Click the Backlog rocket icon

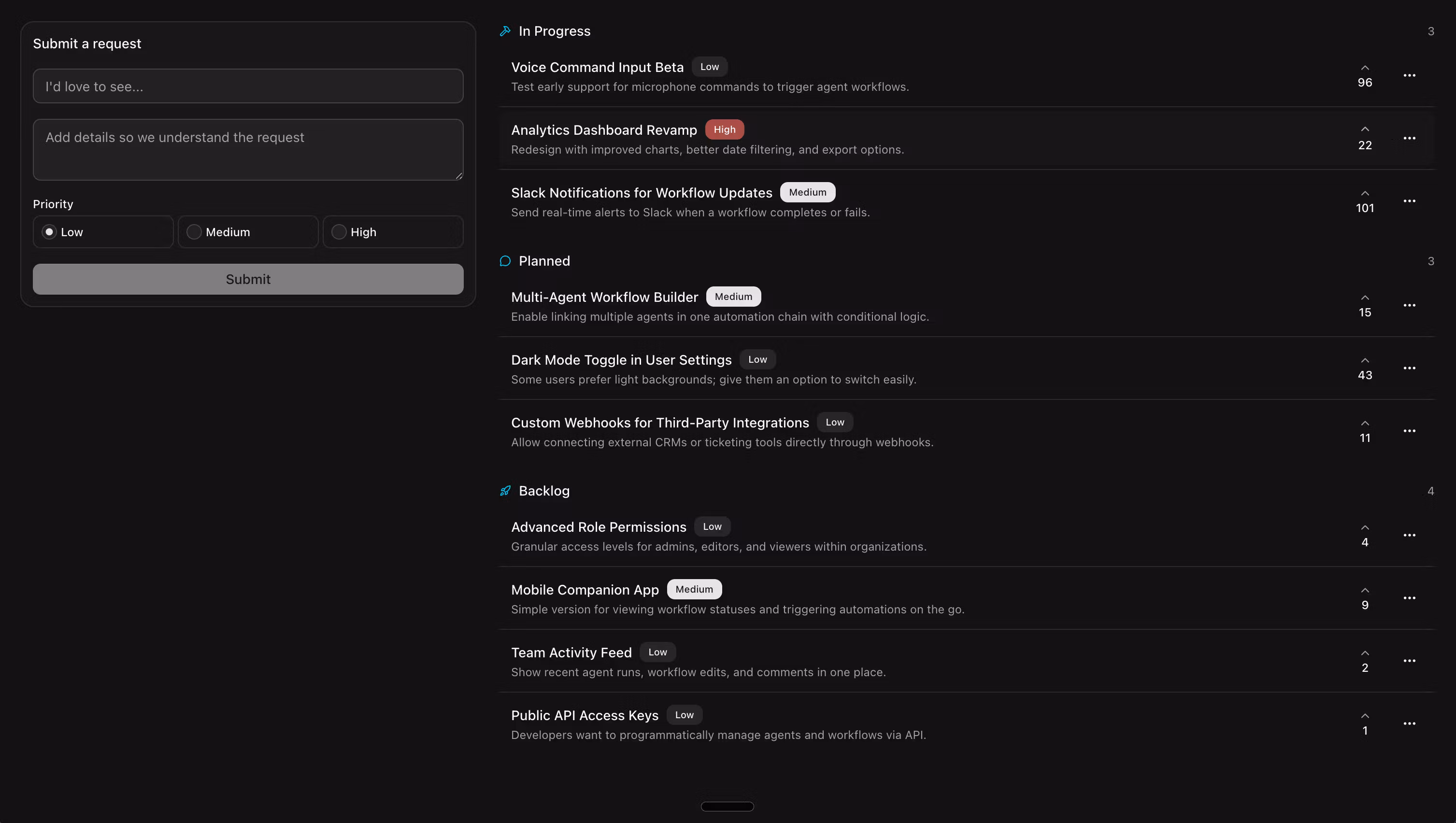click(x=505, y=491)
